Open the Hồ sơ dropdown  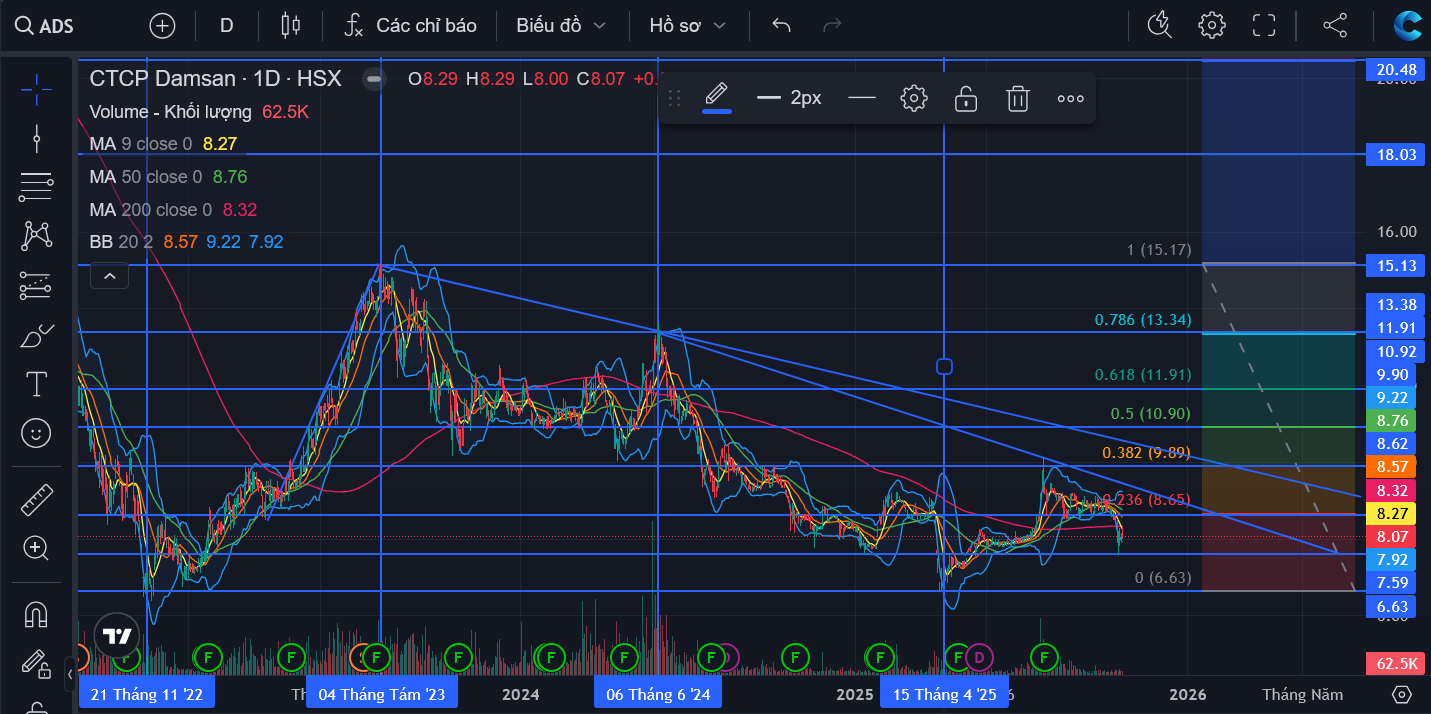(x=688, y=26)
